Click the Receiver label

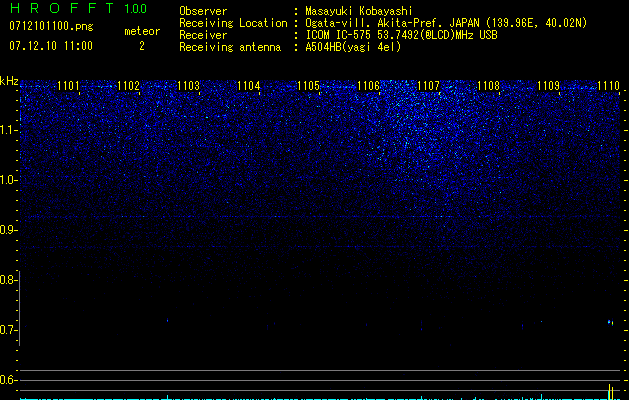tap(203, 35)
